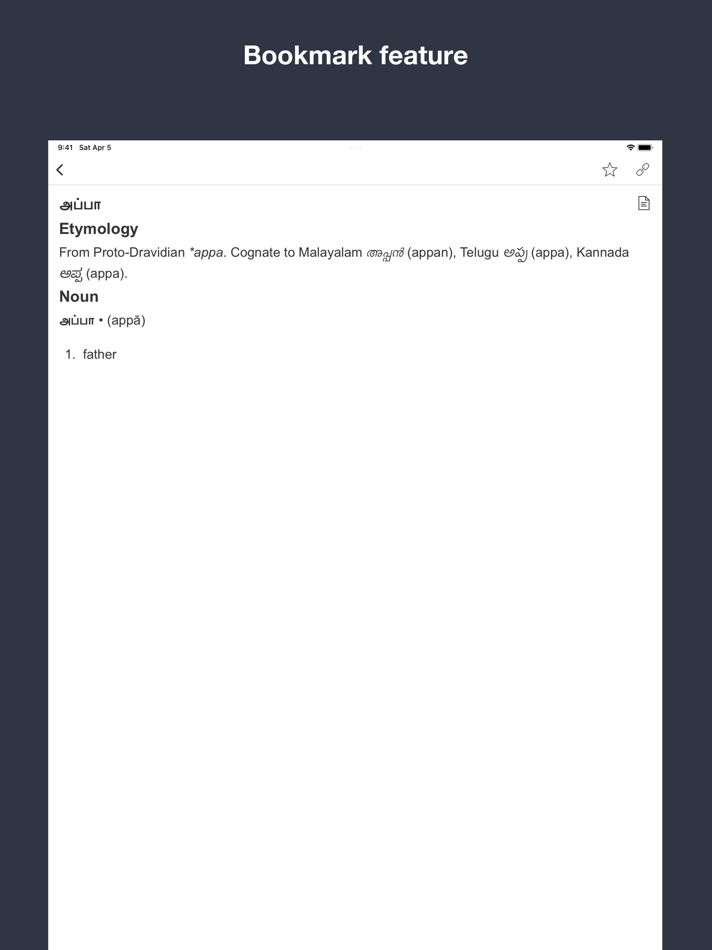Tap the battery indicator icon
This screenshot has height=950, width=712.
pos(645,147)
